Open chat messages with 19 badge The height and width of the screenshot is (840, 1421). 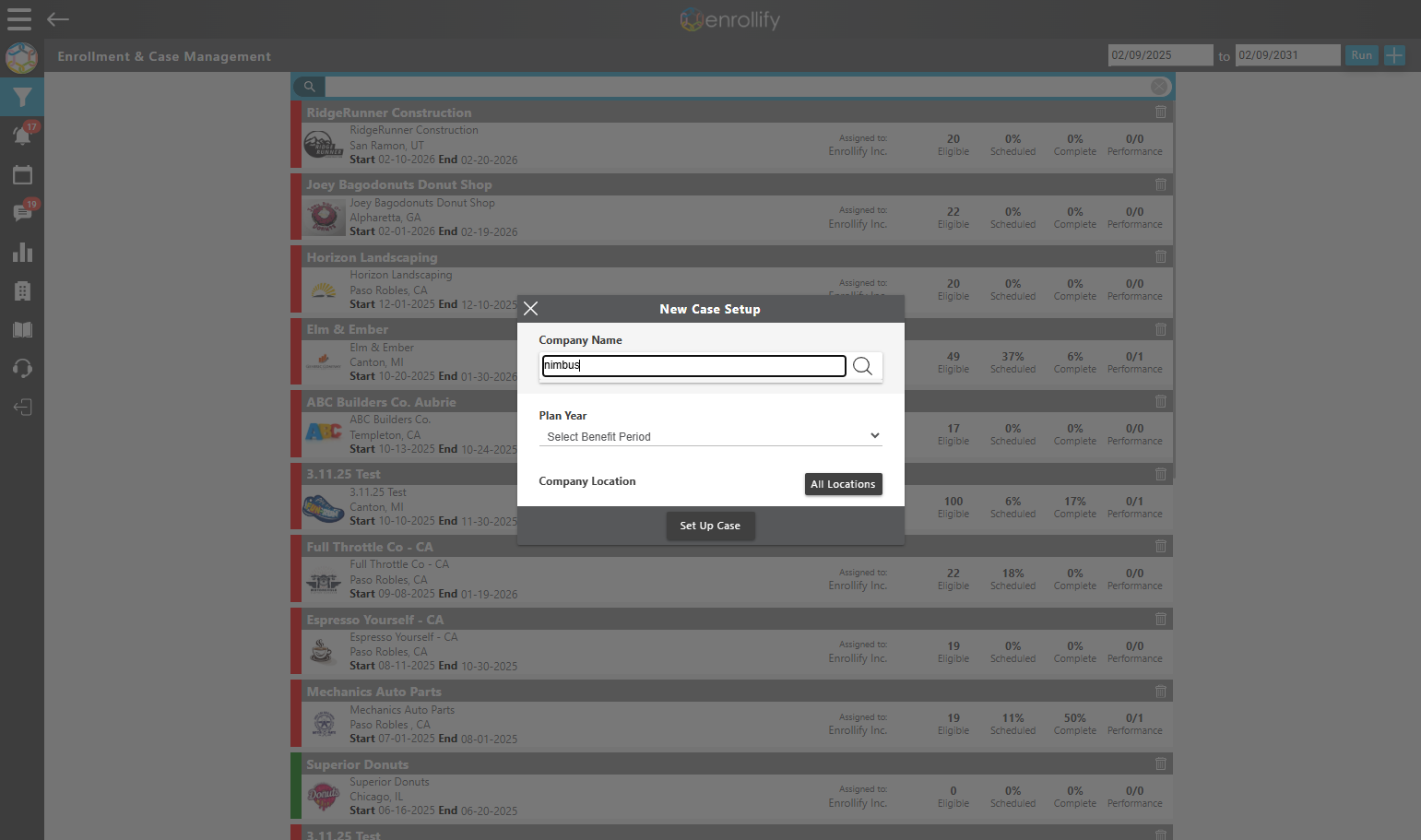(23, 212)
